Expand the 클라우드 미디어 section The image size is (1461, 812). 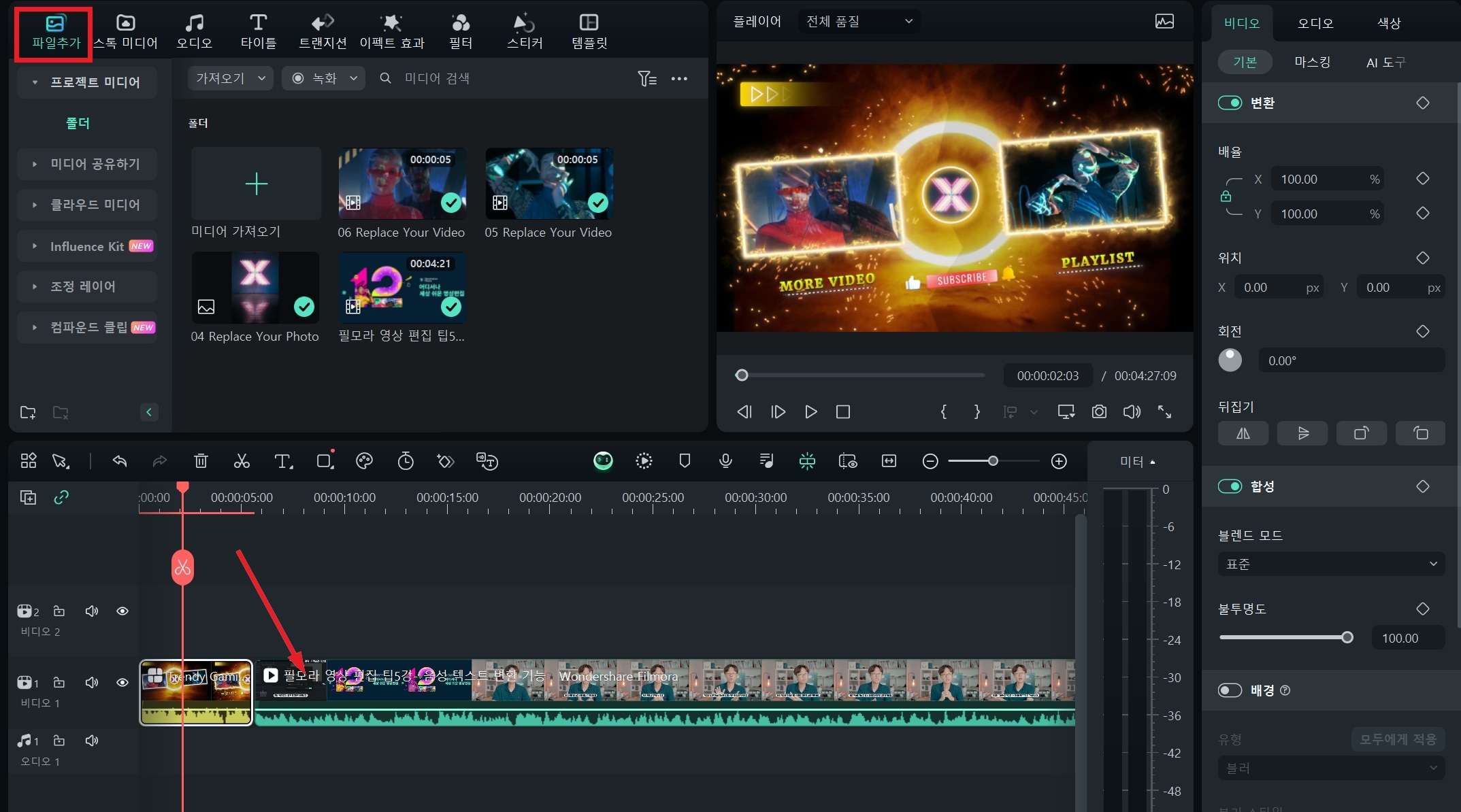tap(87, 205)
